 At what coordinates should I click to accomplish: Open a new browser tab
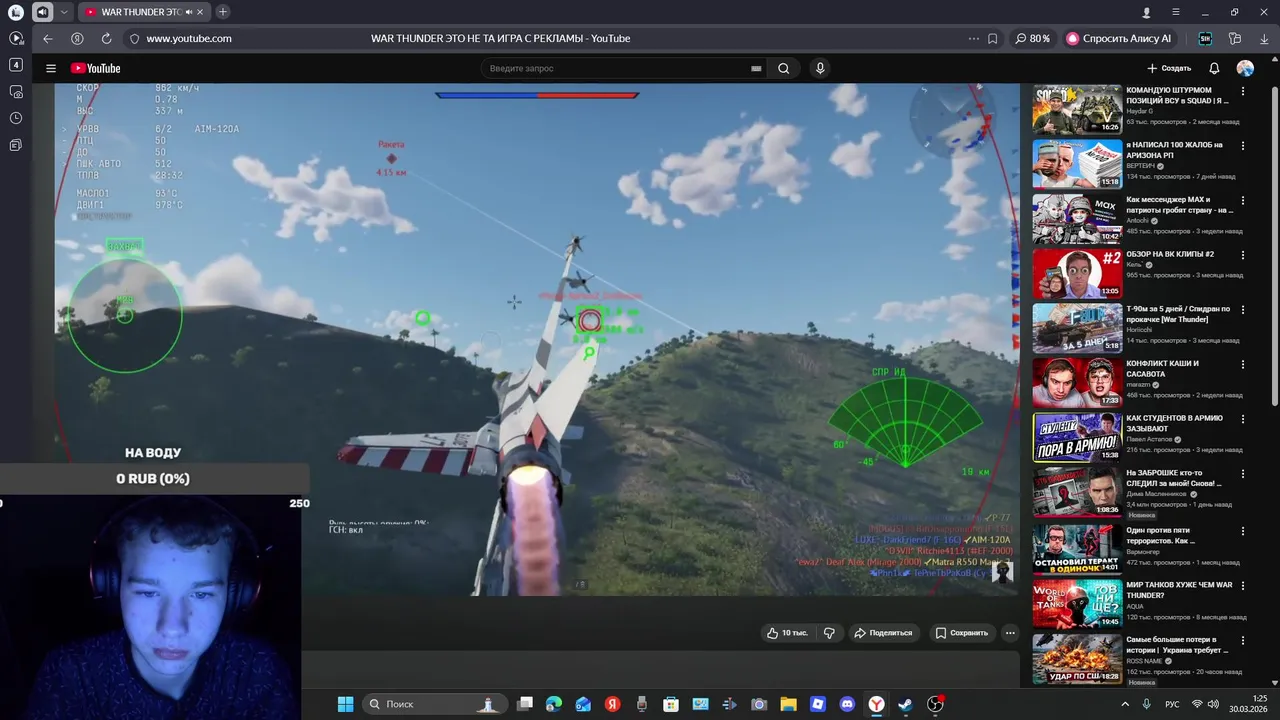click(x=222, y=12)
